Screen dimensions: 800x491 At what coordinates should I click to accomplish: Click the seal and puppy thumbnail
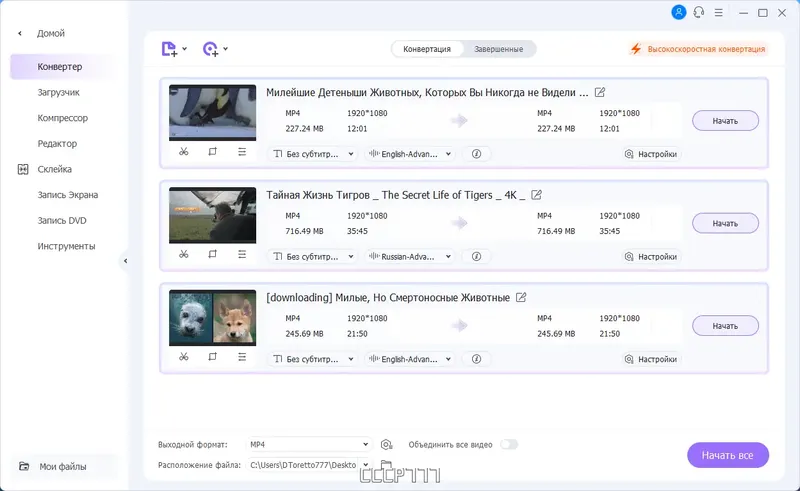coord(212,317)
